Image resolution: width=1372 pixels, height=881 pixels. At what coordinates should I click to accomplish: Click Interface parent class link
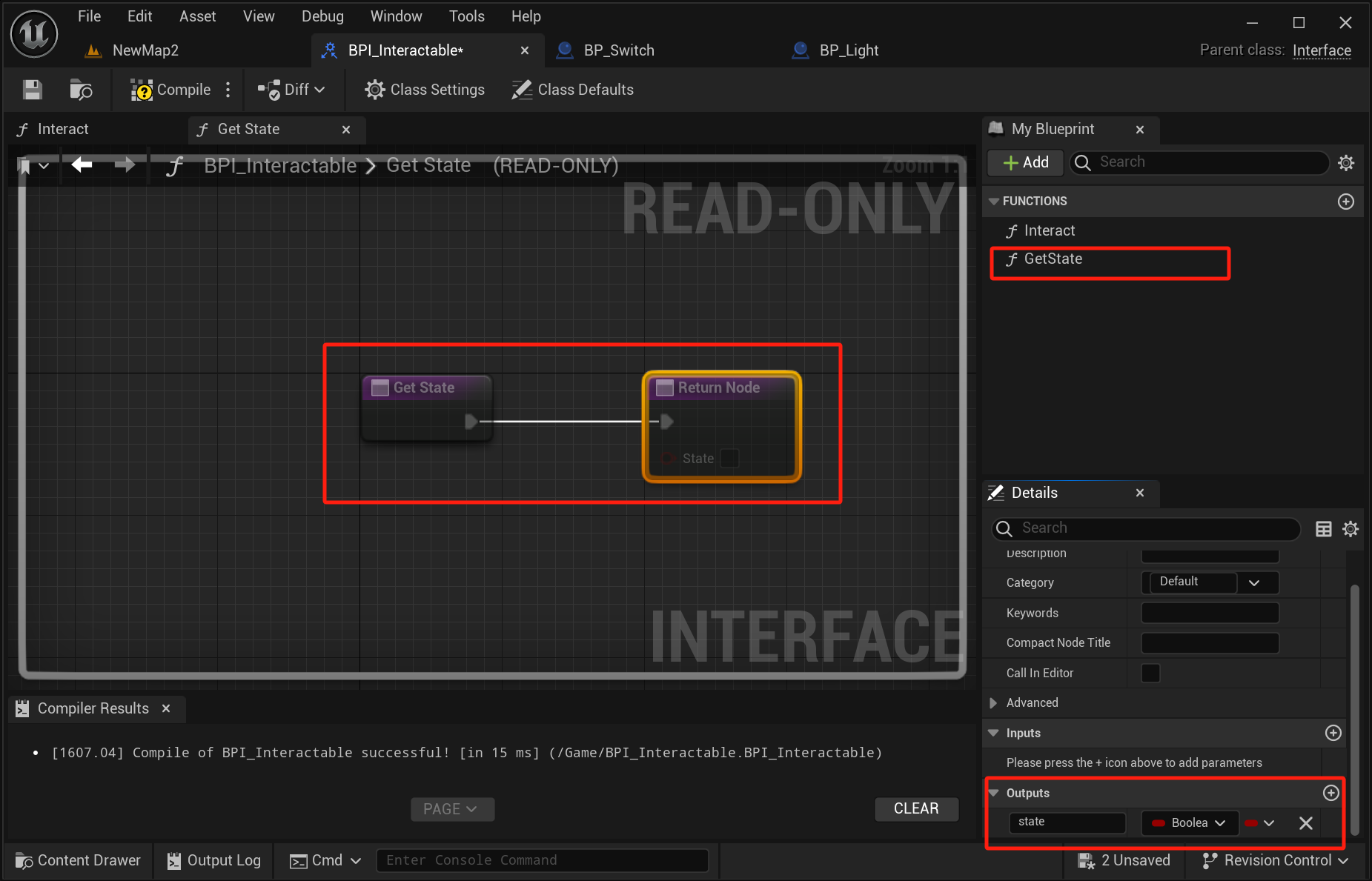click(x=1322, y=50)
